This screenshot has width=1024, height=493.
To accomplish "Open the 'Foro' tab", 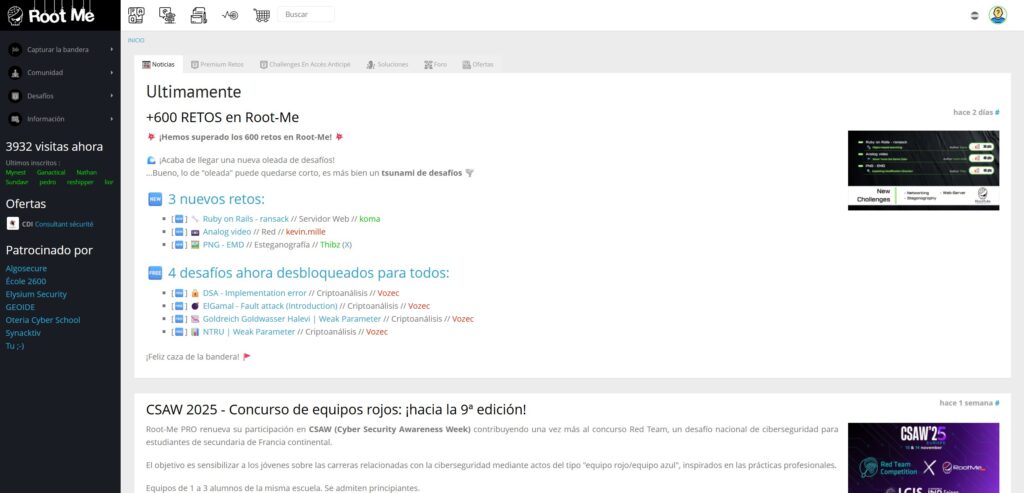I will tap(435, 64).
